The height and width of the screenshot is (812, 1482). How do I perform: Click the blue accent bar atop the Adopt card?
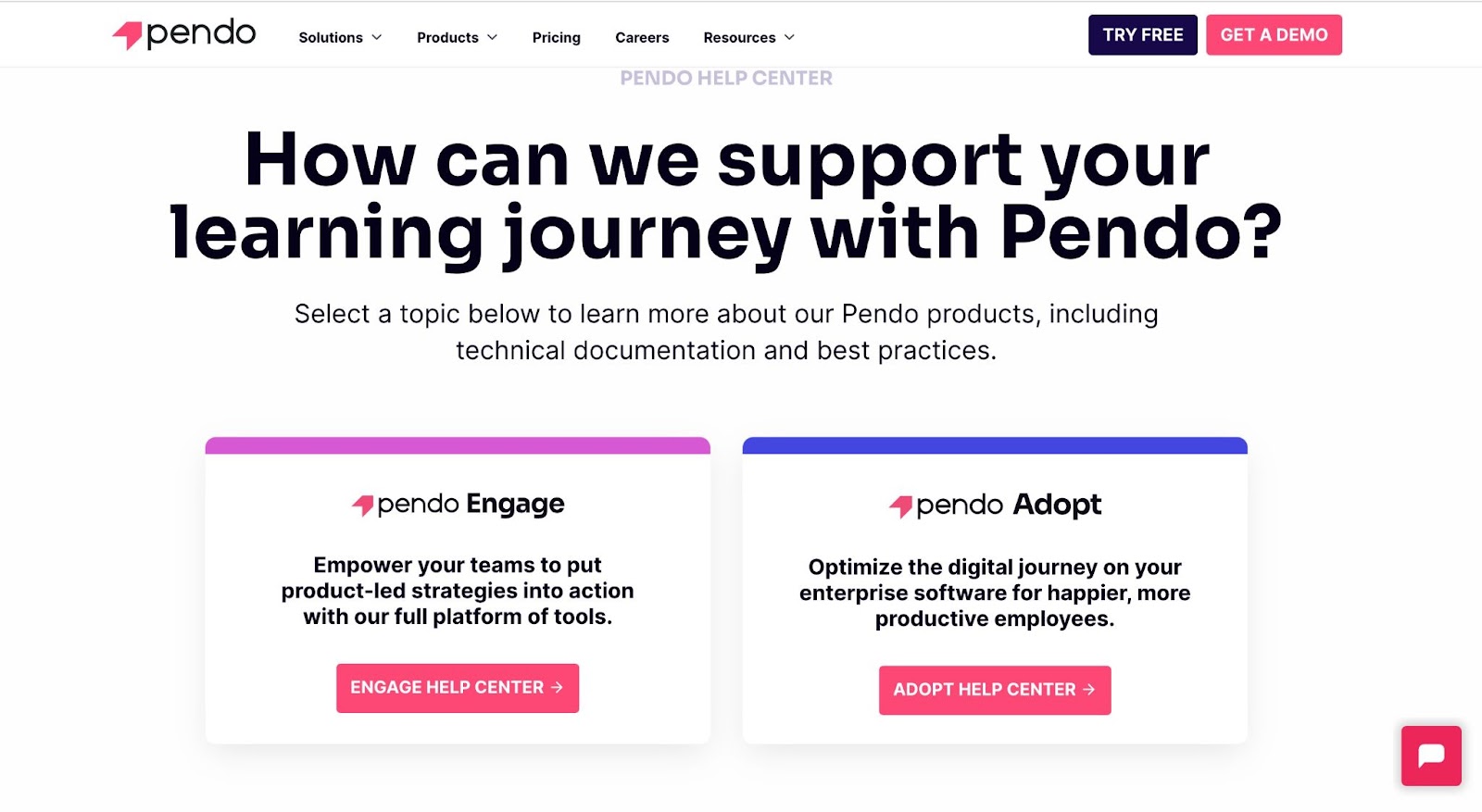coord(995,445)
